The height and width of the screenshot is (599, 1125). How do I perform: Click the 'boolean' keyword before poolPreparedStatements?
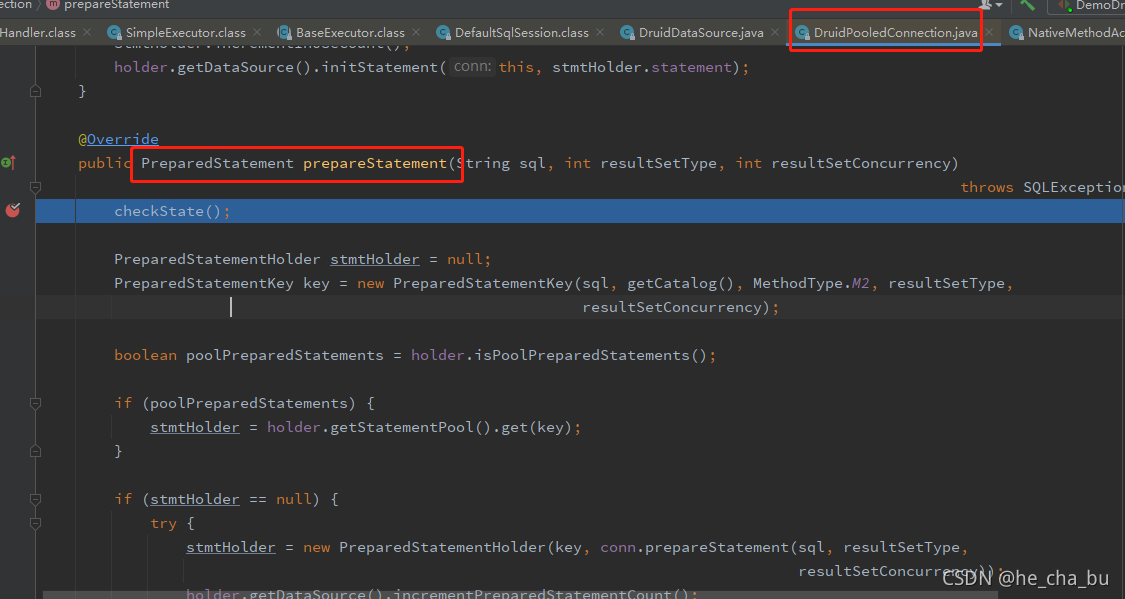click(146, 355)
